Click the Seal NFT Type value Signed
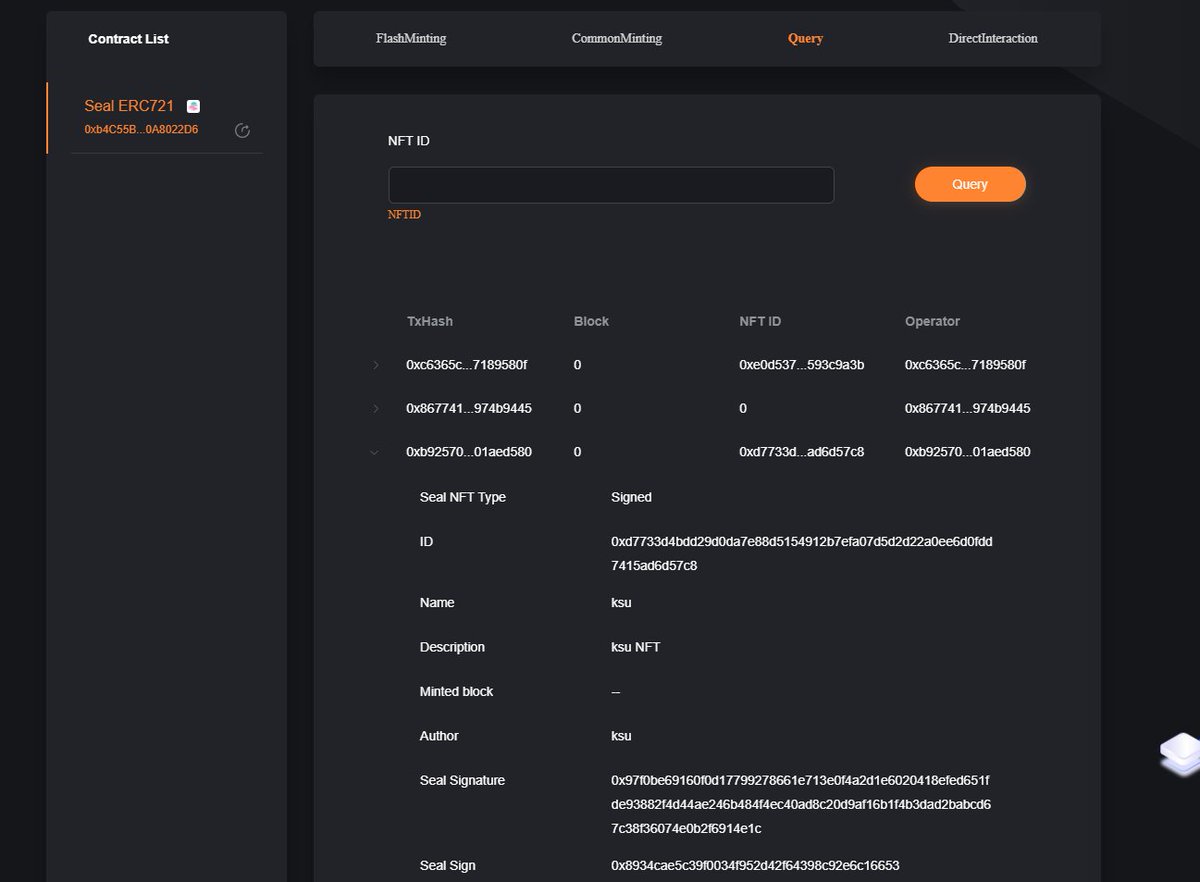The width and height of the screenshot is (1200, 882). coord(631,497)
